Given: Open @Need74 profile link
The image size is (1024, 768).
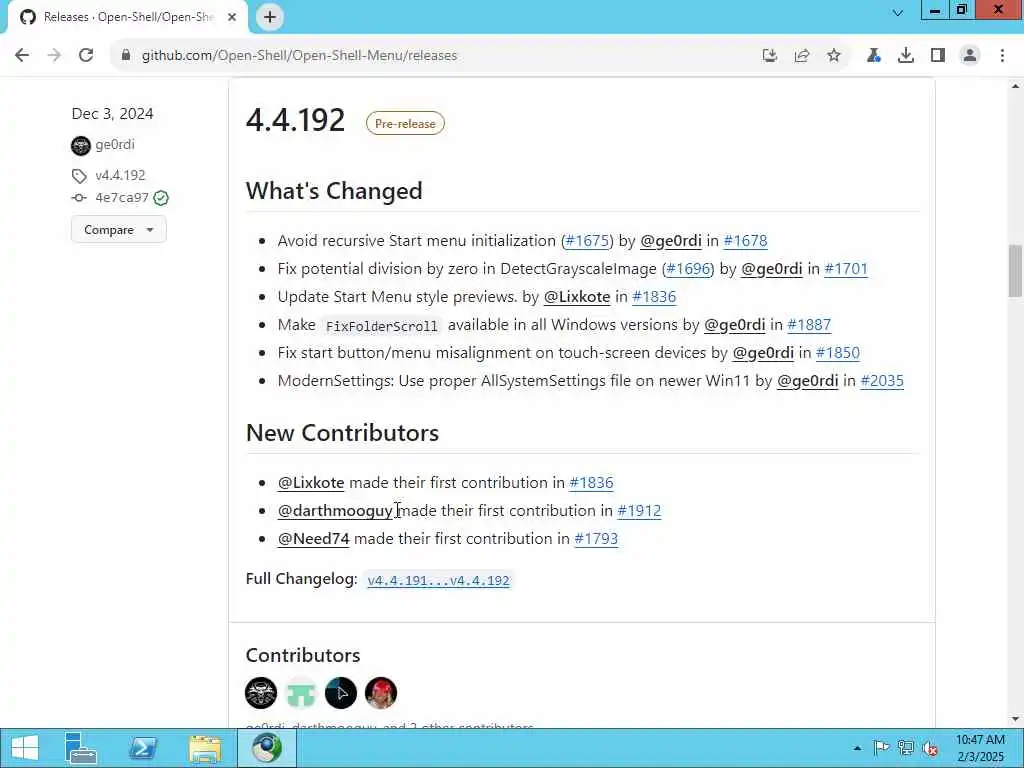Looking at the screenshot, I should point(313,539).
